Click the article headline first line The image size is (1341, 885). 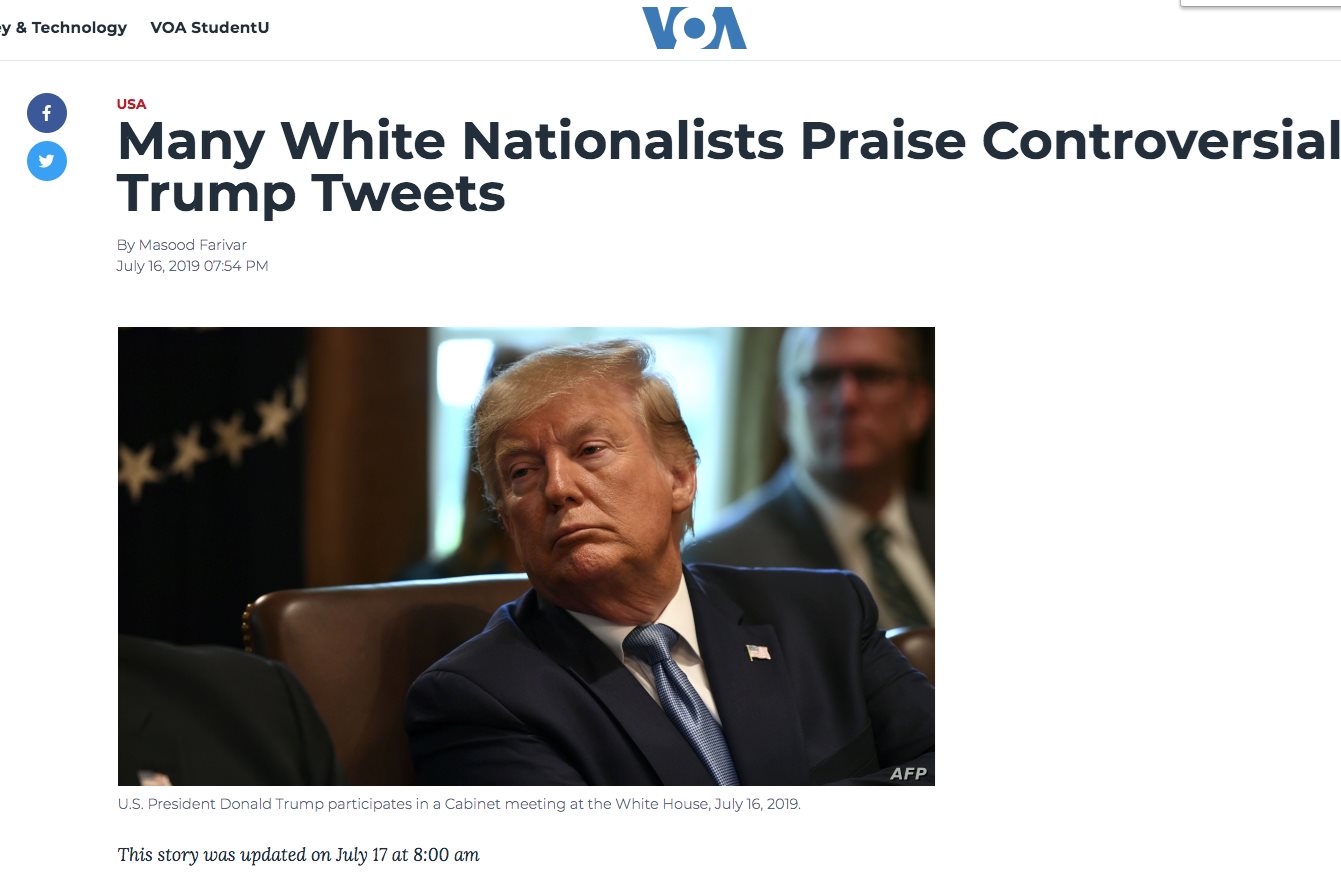point(728,141)
